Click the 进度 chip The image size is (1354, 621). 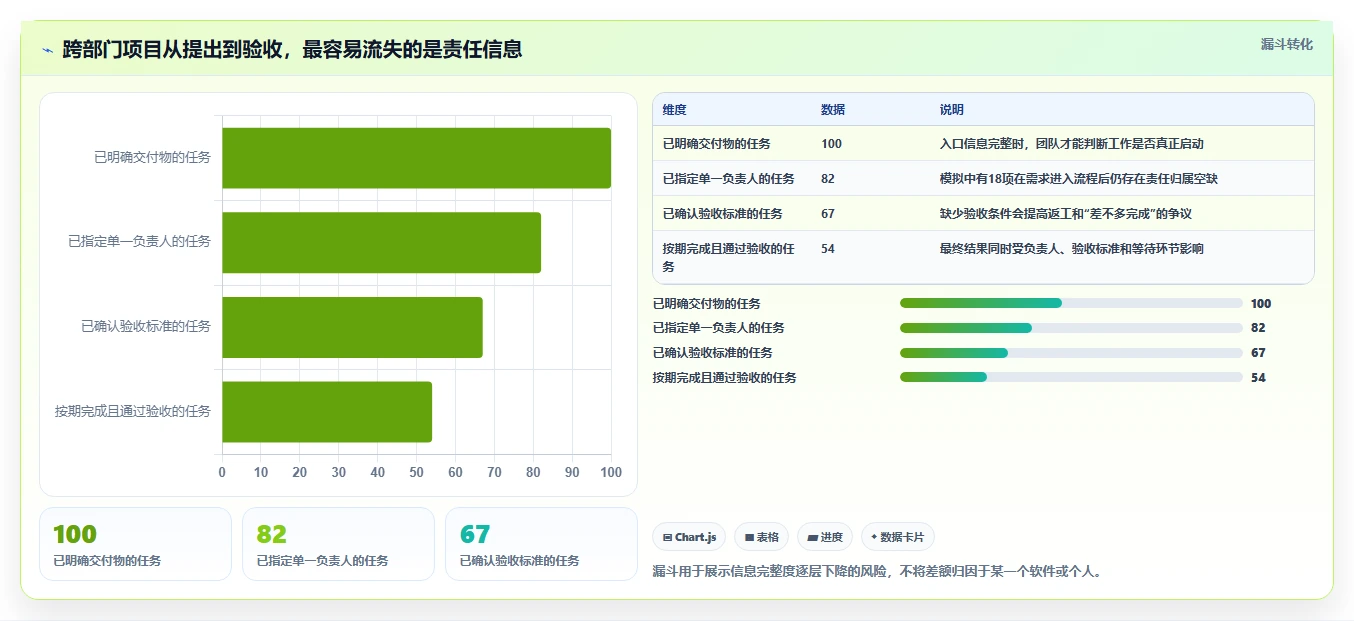(x=825, y=537)
